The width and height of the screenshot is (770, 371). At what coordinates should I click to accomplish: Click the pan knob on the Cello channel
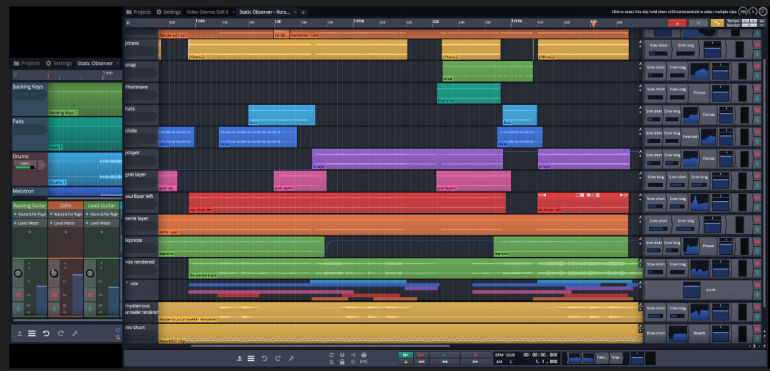tap(54, 273)
